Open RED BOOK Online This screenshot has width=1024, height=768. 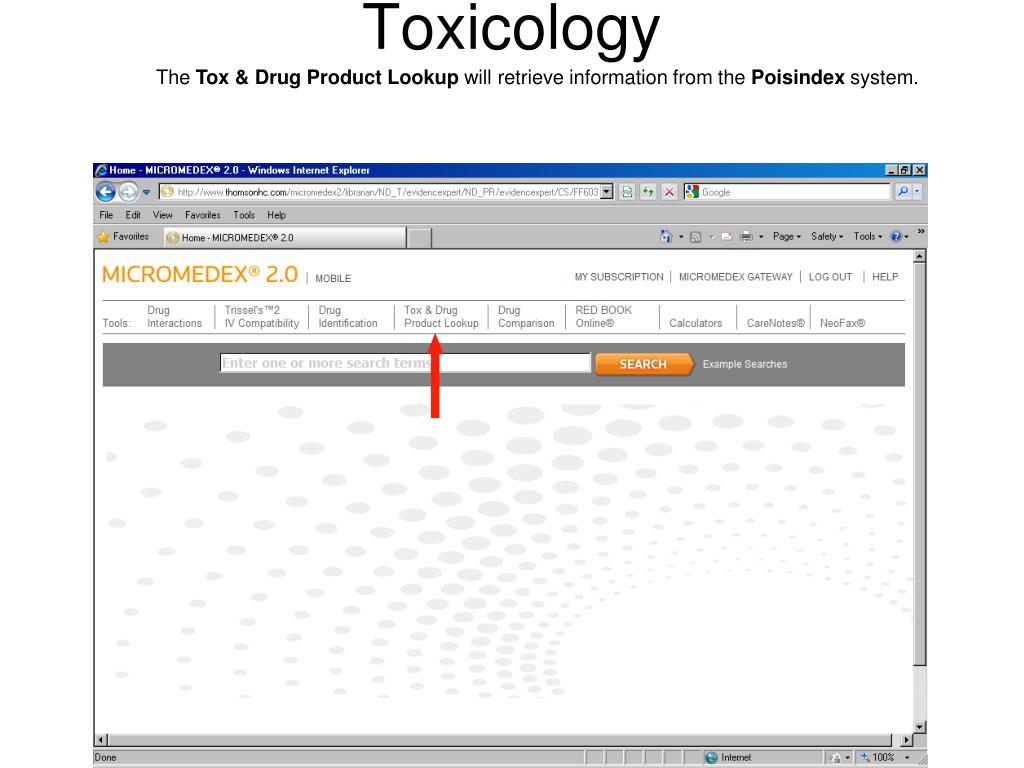(x=604, y=317)
